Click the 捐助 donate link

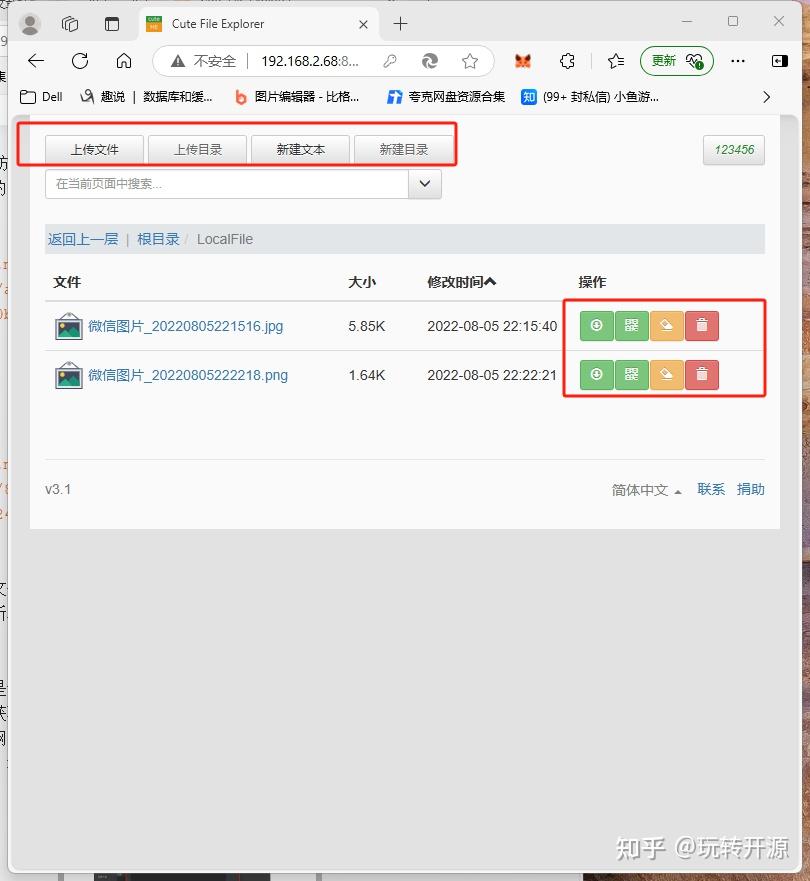(752, 489)
